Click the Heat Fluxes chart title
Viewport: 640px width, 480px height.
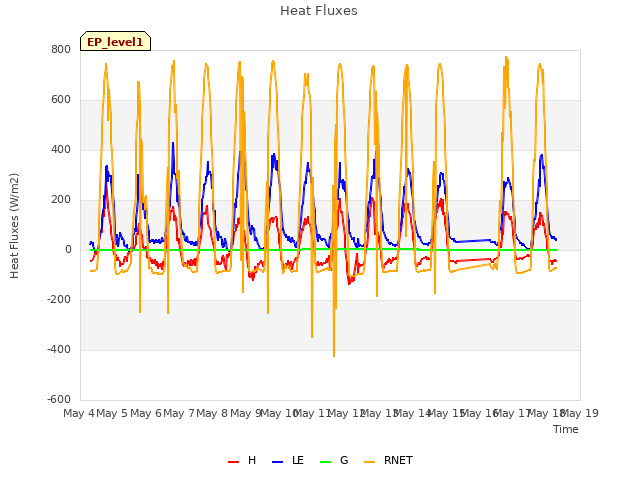(319, 11)
